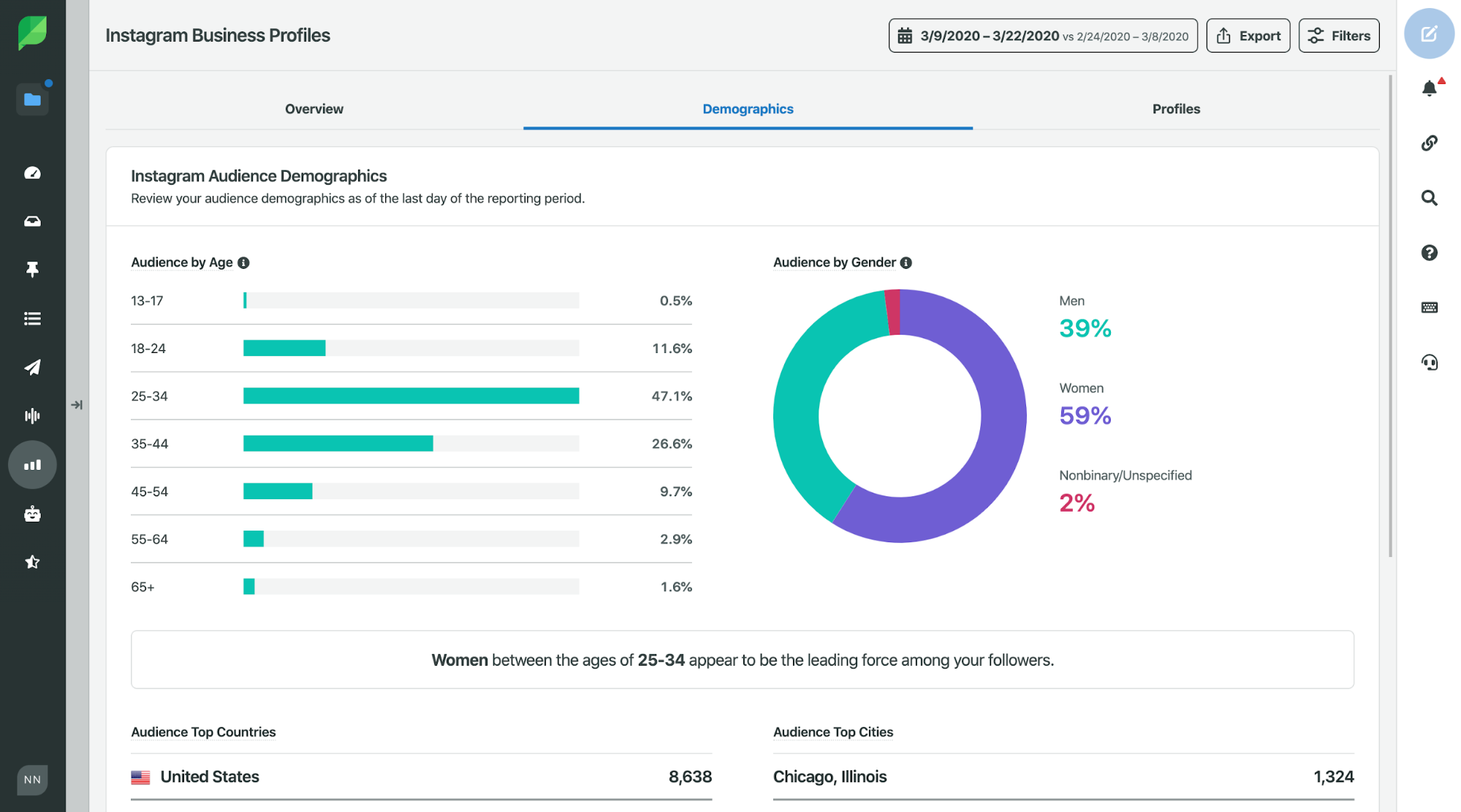Click the Men 39% value
This screenshot has height=812, width=1461.
[x=1085, y=329]
